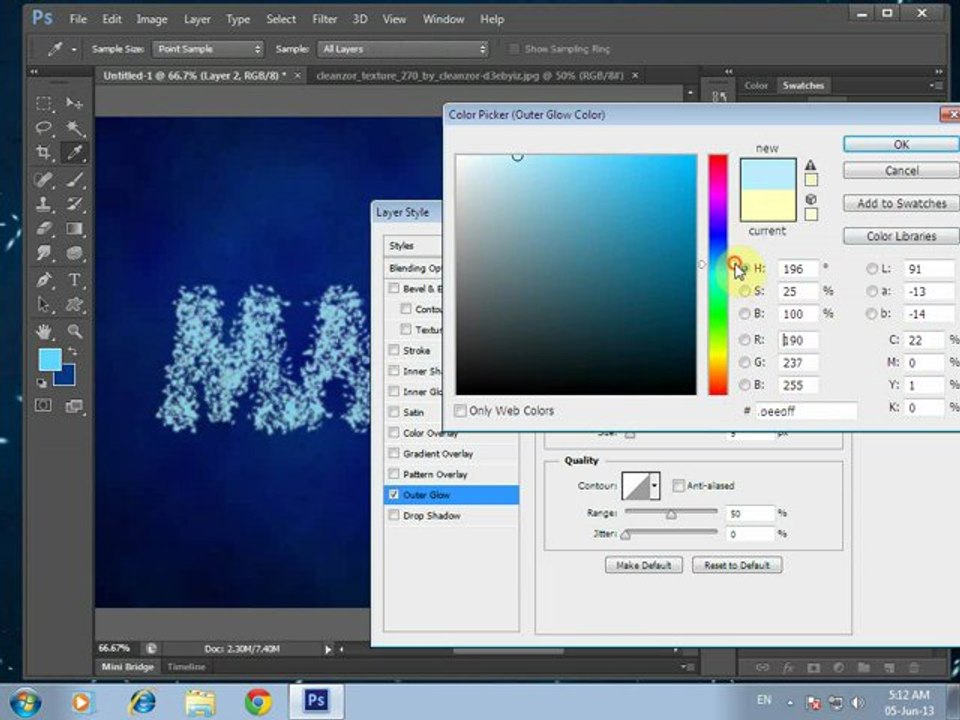Click the vertical hue spectrum slider
Screen dimensions: 960x720
pos(718,275)
